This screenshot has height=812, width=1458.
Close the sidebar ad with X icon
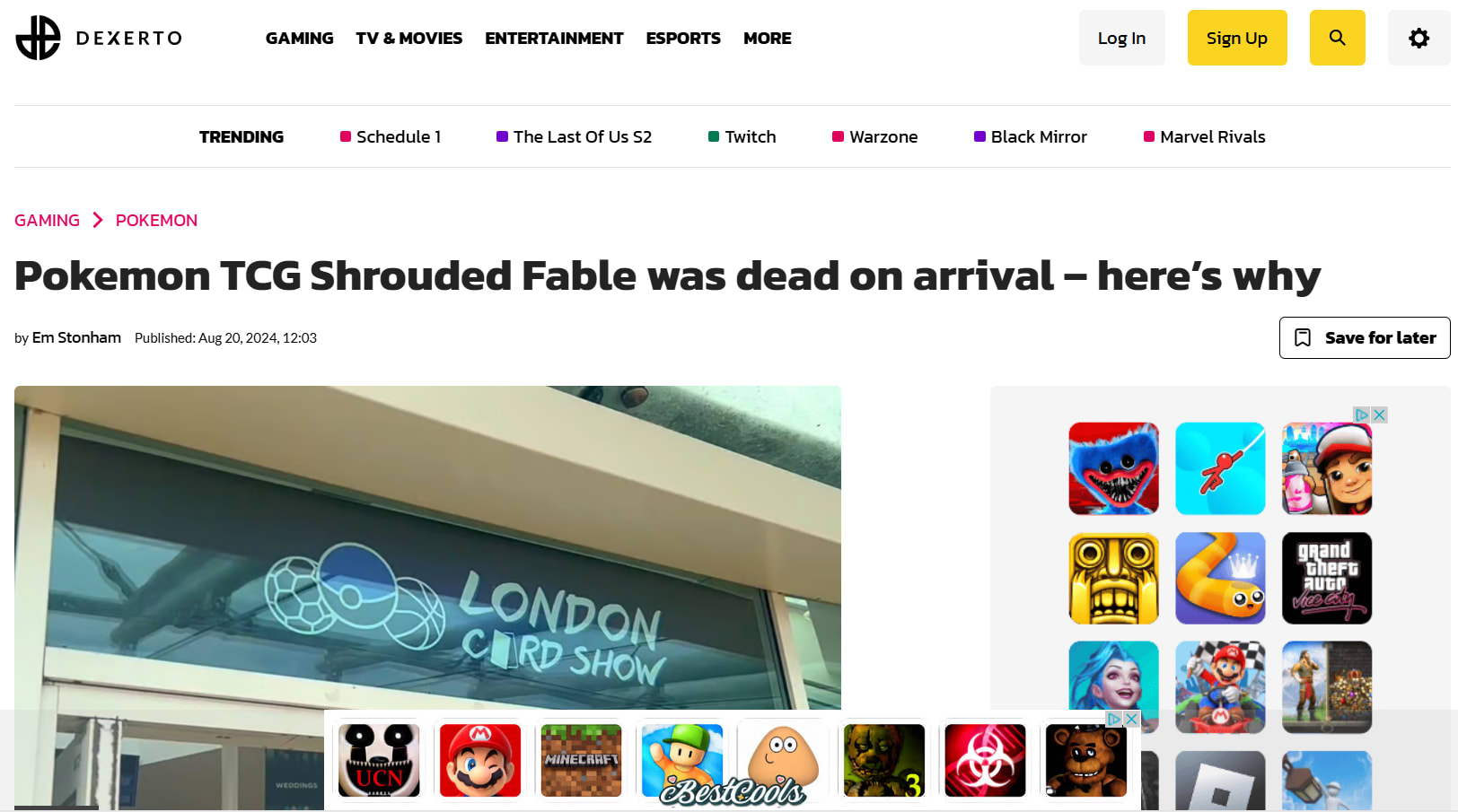pyautogui.click(x=1380, y=415)
